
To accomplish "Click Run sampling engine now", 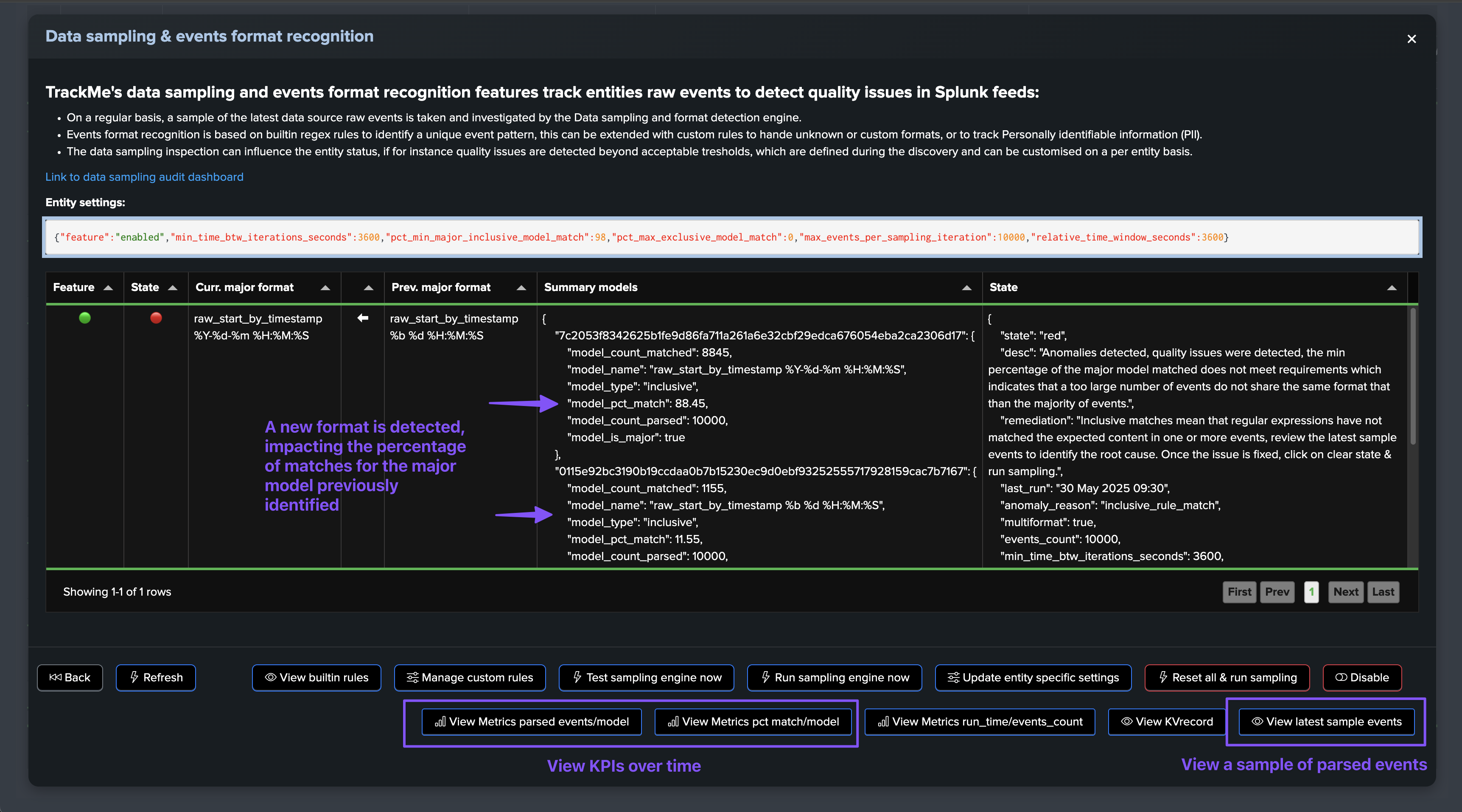I will 834,678.
